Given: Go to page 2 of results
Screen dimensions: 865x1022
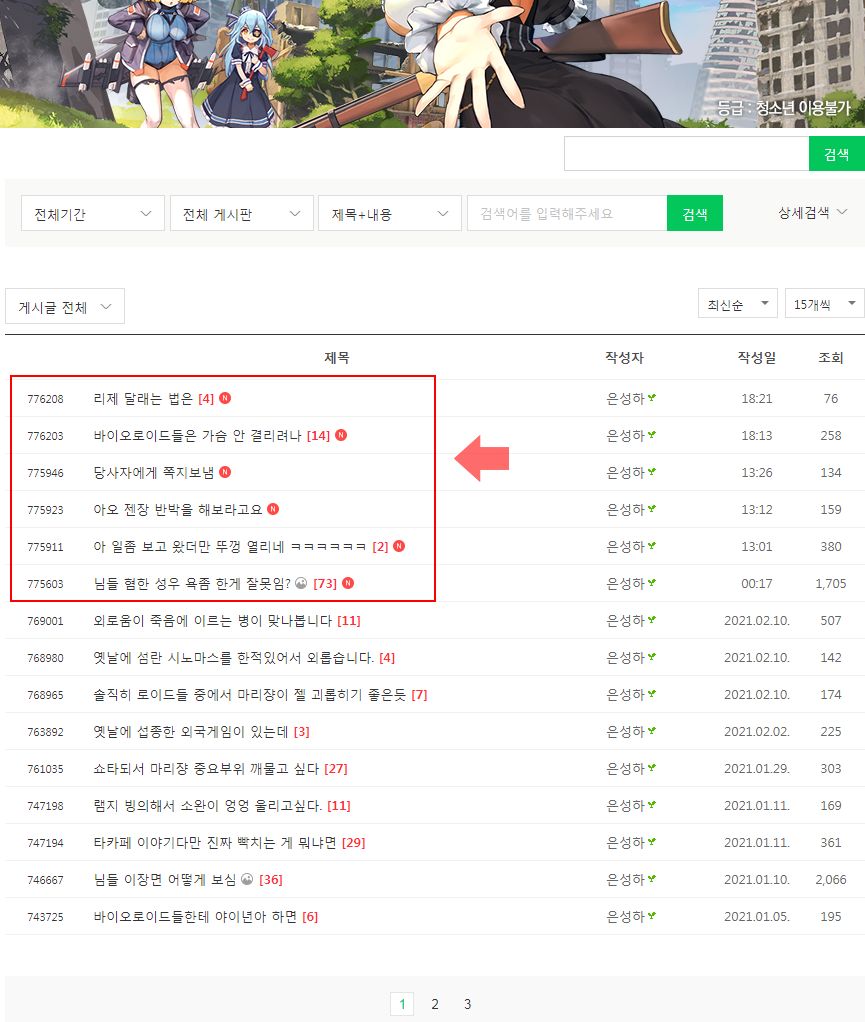Looking at the screenshot, I should [x=435, y=1004].
